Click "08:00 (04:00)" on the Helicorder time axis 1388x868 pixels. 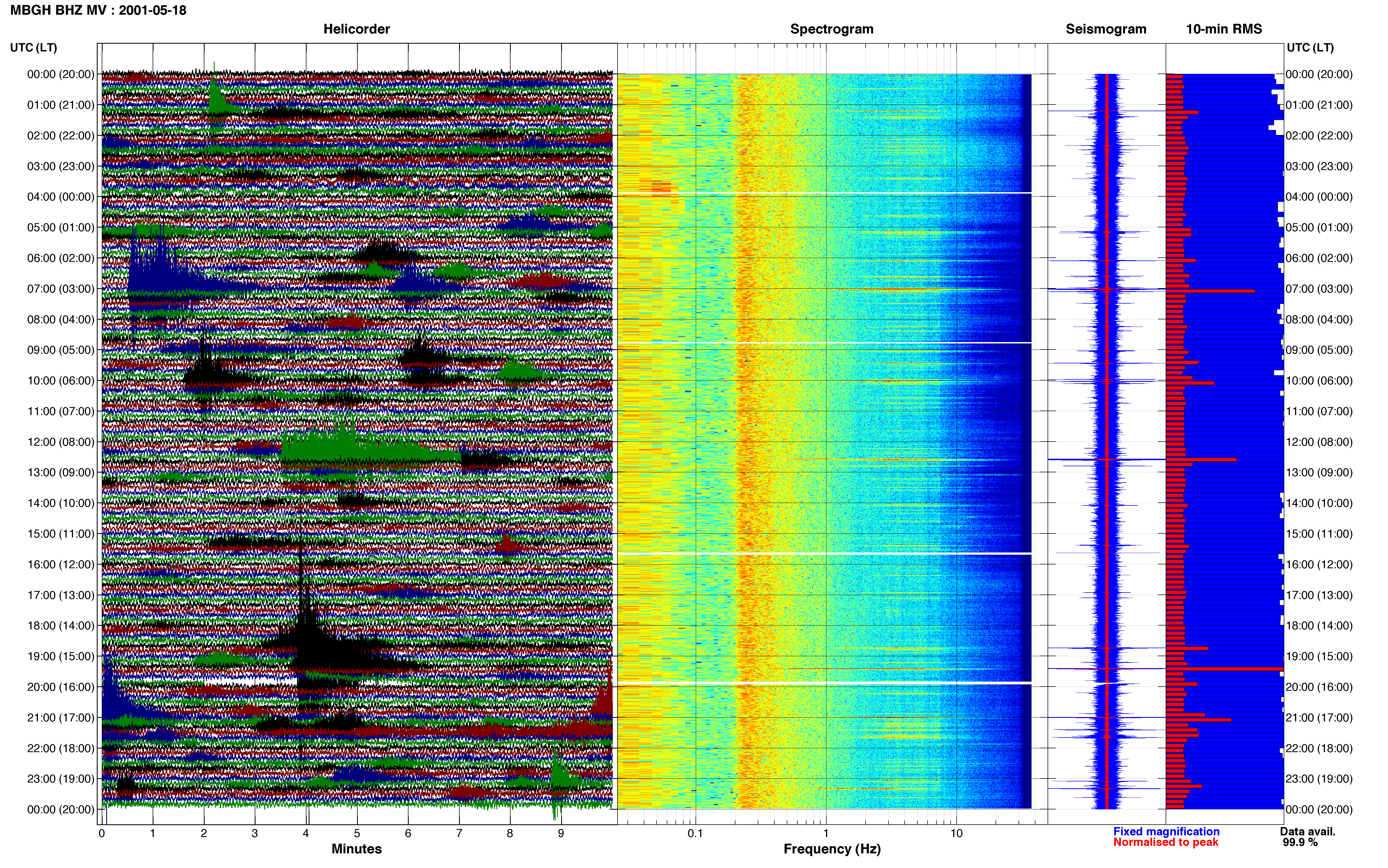[x=61, y=319]
